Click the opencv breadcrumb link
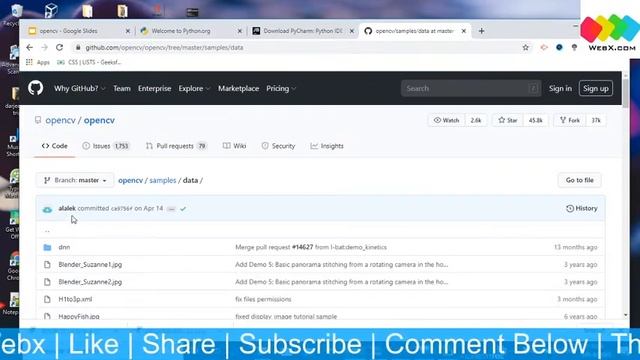 [130, 180]
